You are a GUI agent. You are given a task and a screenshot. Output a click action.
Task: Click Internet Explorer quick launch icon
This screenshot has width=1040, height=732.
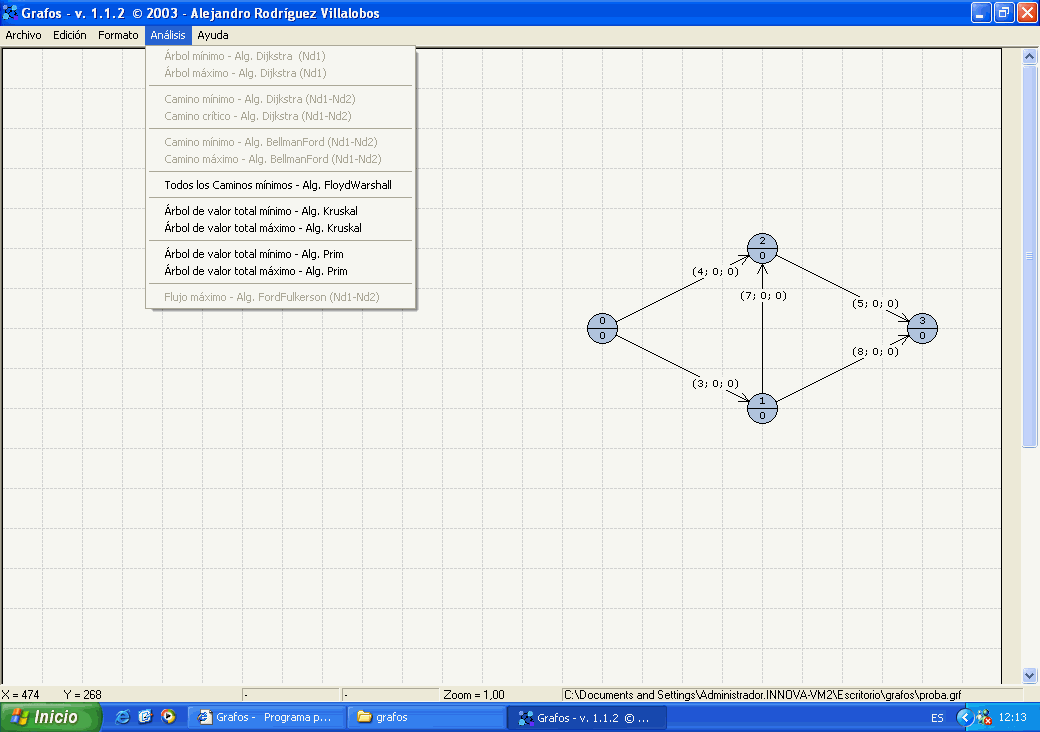click(123, 717)
